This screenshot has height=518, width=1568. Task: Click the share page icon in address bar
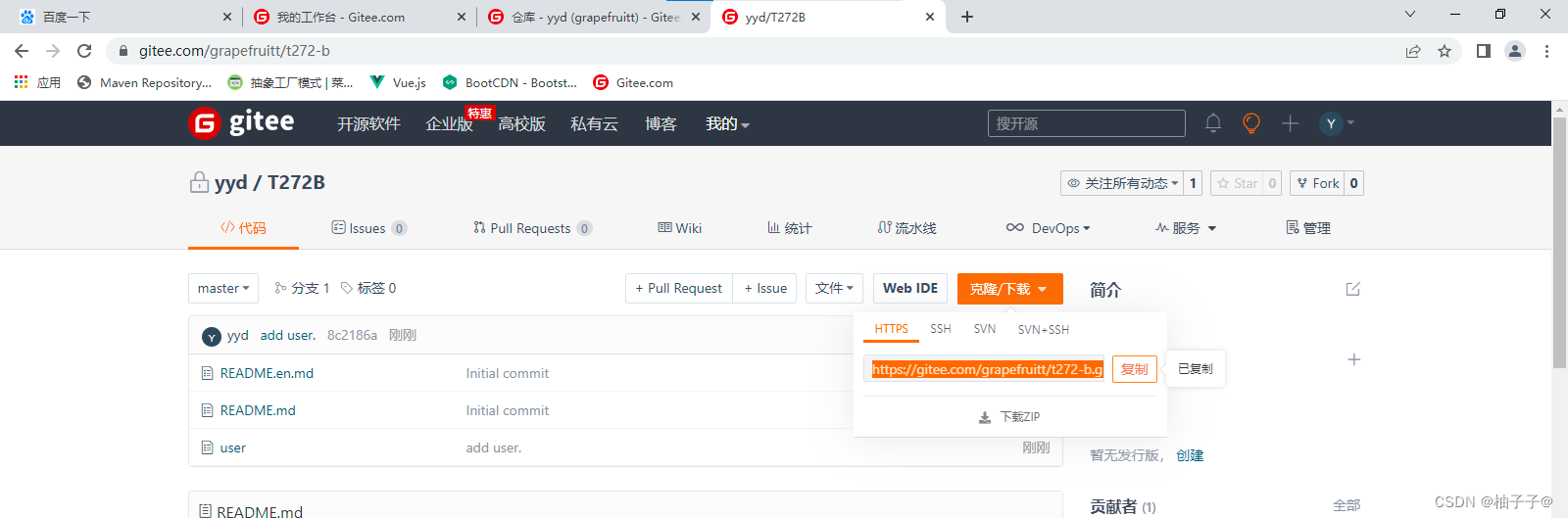point(1413,51)
